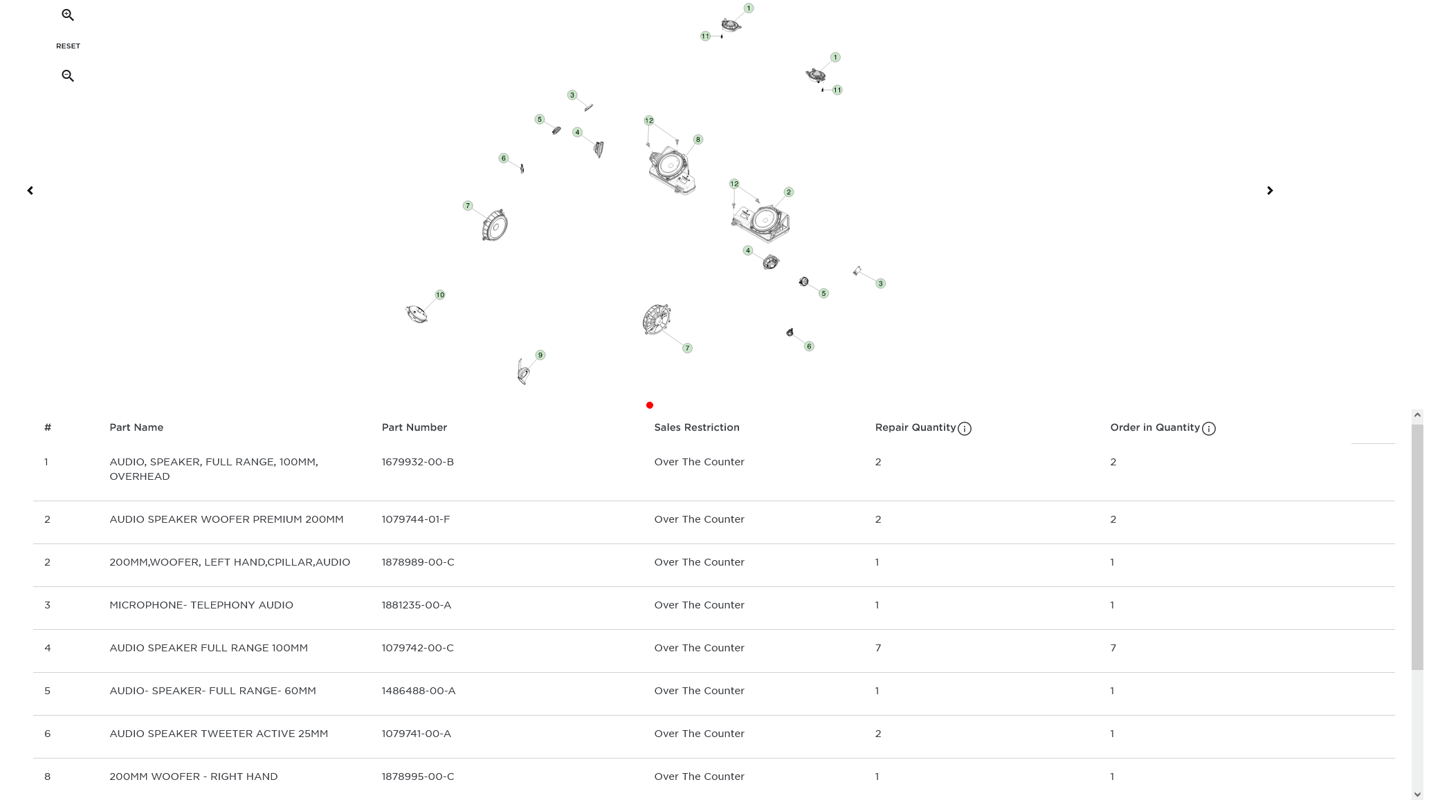Zoom out of the parts diagram
This screenshot has height=800, width=1440.
(x=68, y=76)
